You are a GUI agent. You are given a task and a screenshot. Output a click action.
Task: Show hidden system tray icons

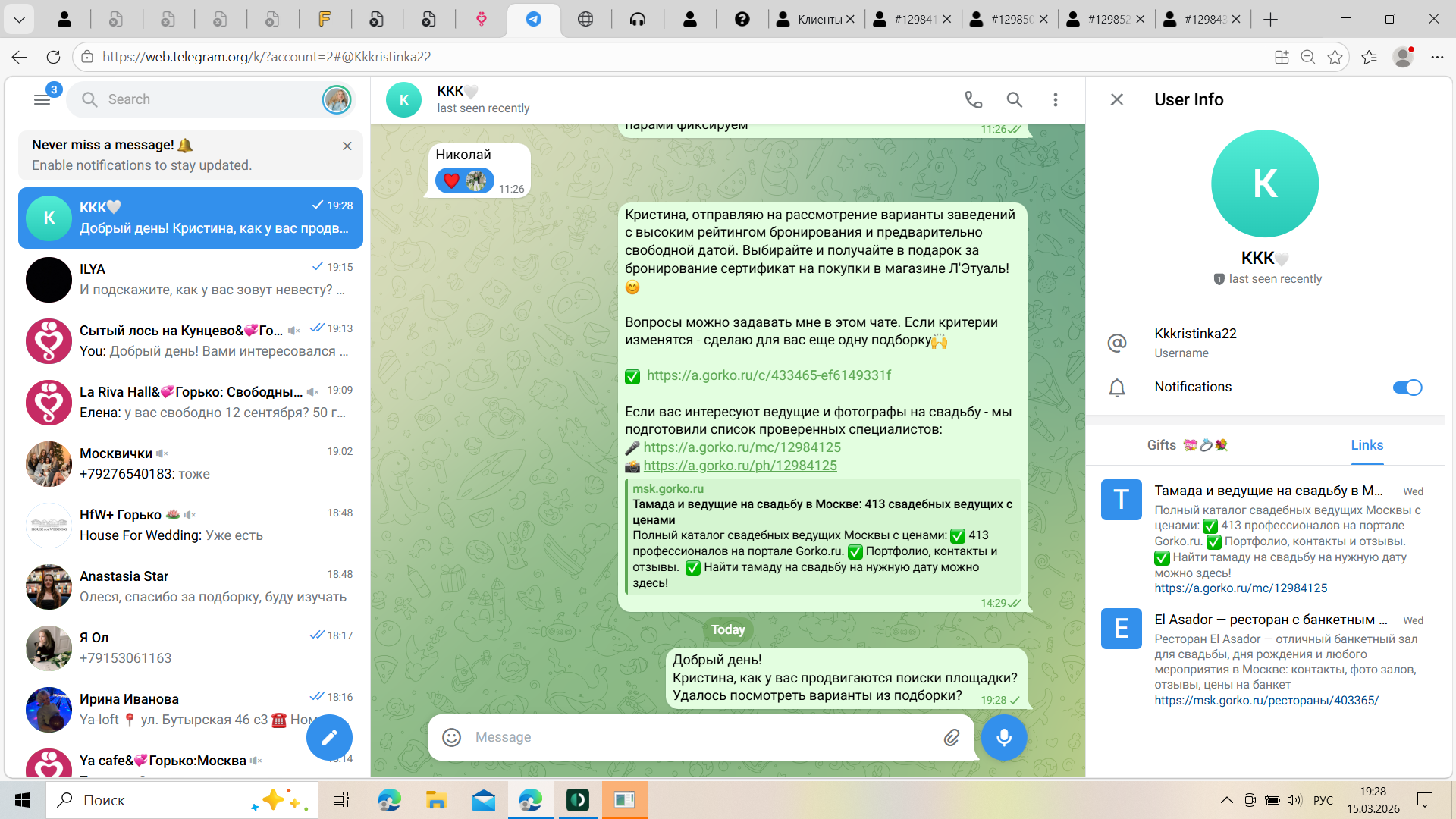click(1226, 800)
